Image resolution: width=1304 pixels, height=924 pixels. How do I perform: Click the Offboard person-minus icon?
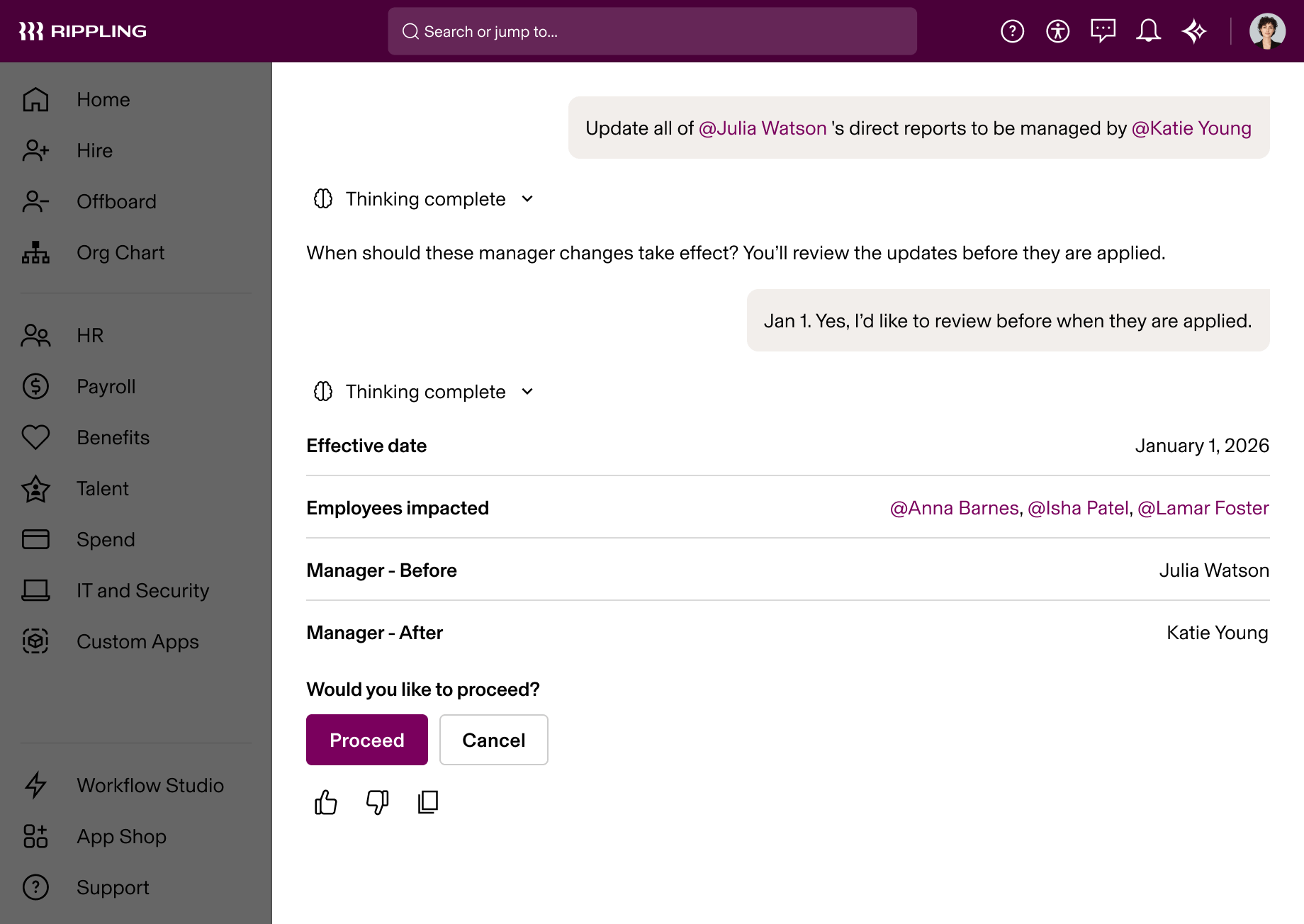tap(35, 202)
